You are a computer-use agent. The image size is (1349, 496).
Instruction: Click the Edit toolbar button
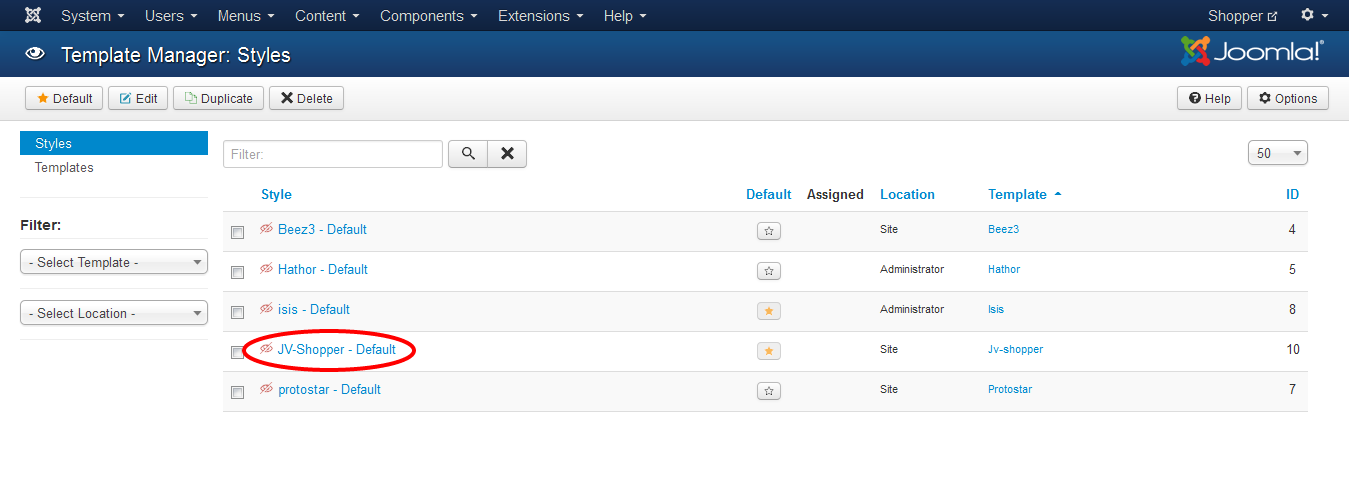coord(138,98)
